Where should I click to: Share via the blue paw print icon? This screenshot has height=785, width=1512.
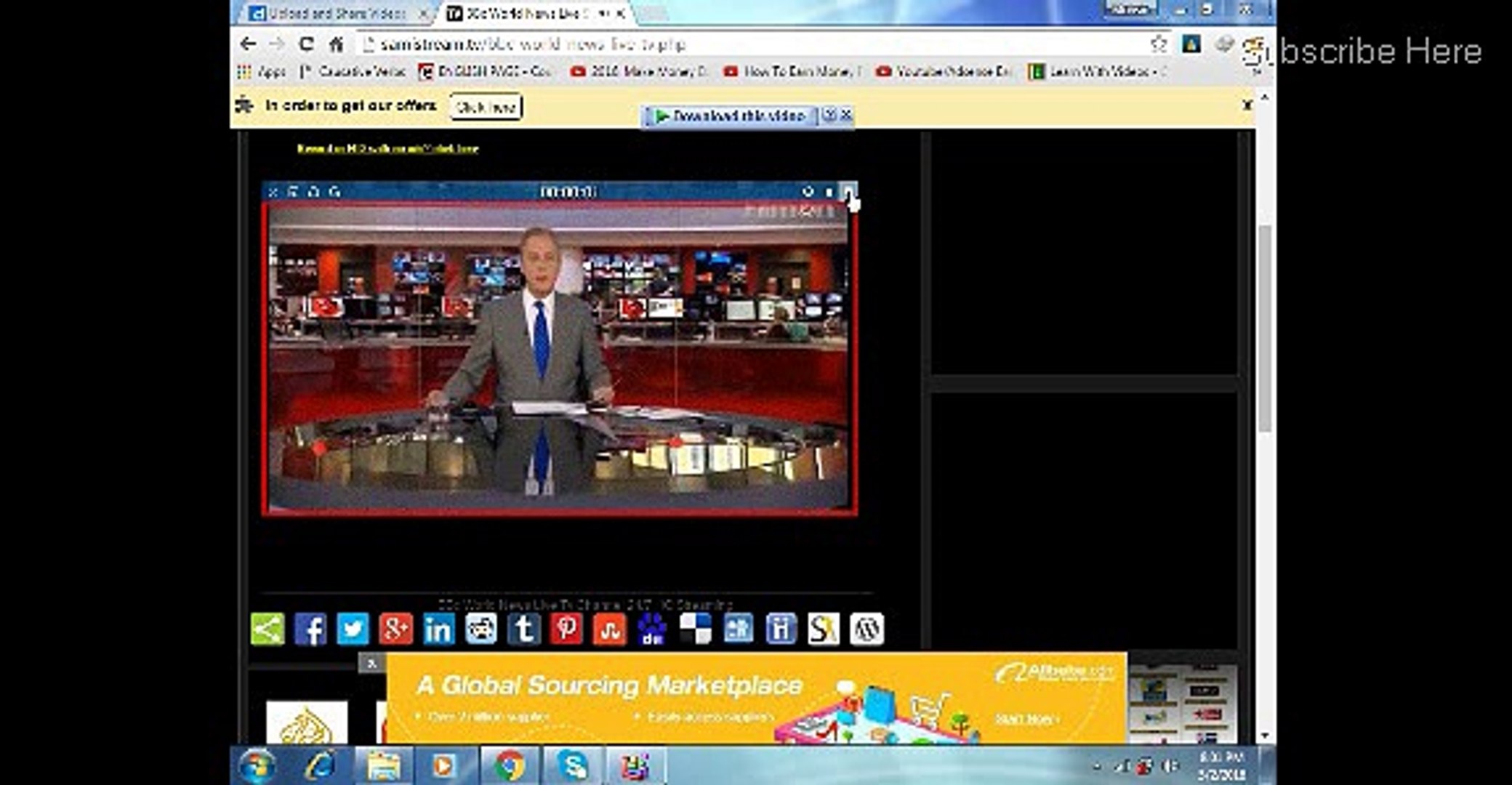pos(652,629)
